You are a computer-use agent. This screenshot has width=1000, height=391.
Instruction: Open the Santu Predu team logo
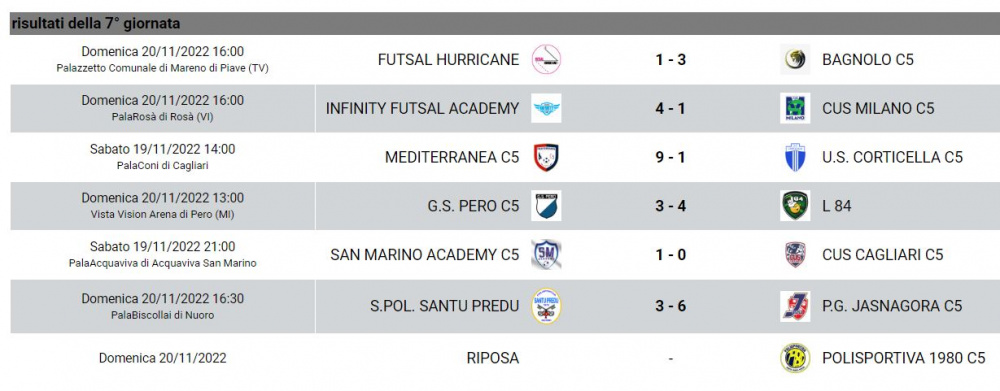click(546, 306)
